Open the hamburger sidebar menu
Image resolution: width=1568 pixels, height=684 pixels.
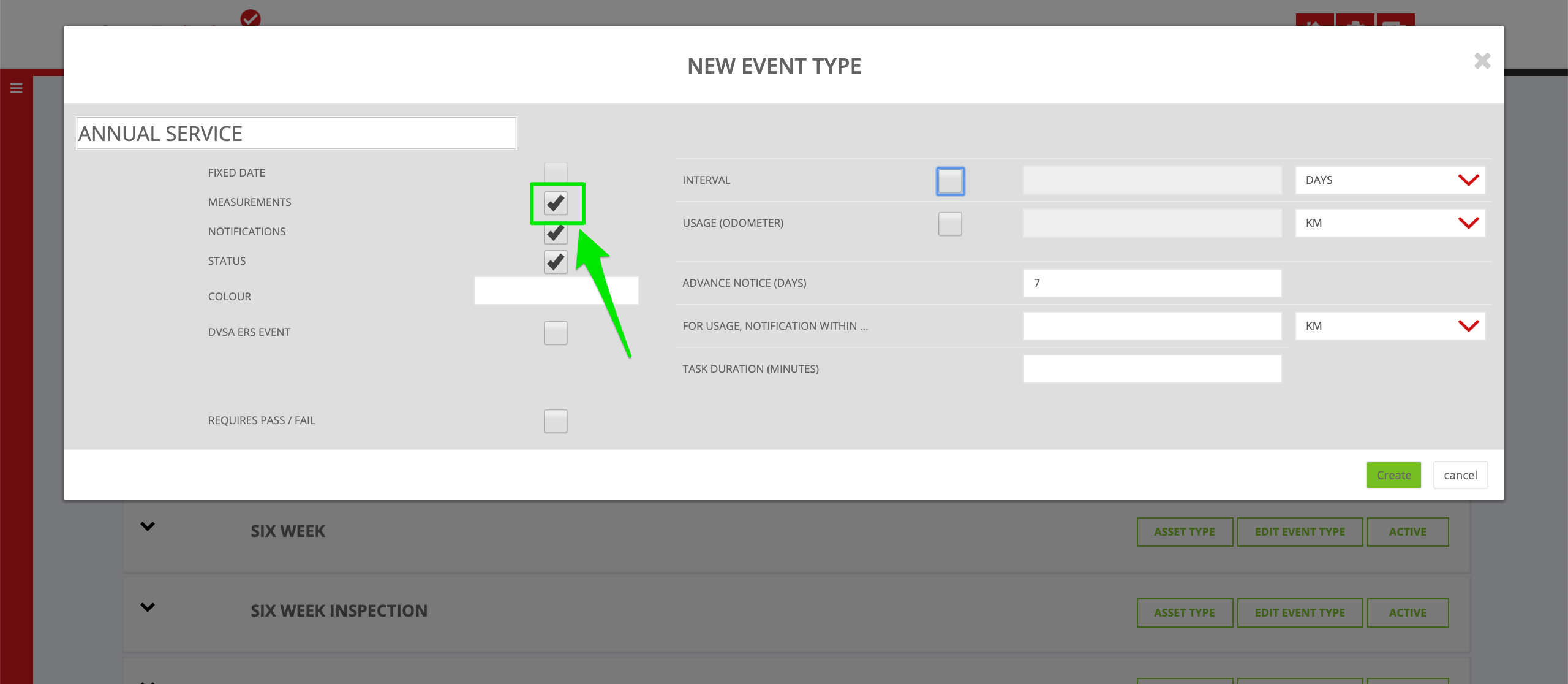click(x=17, y=88)
